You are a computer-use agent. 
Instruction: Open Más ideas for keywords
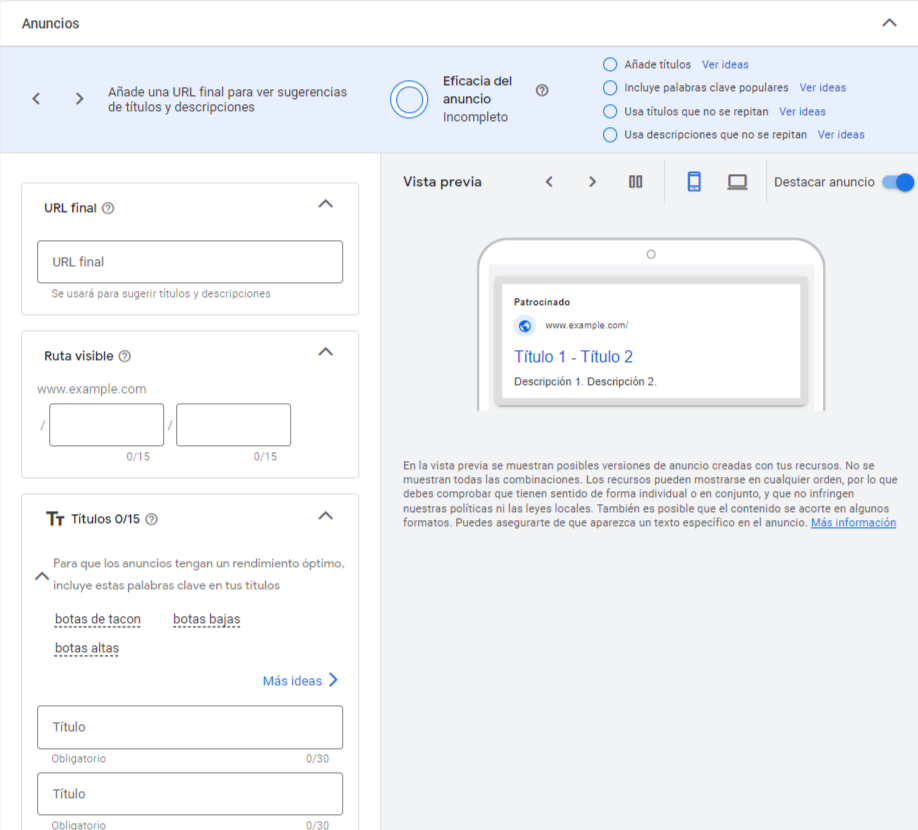coord(300,680)
